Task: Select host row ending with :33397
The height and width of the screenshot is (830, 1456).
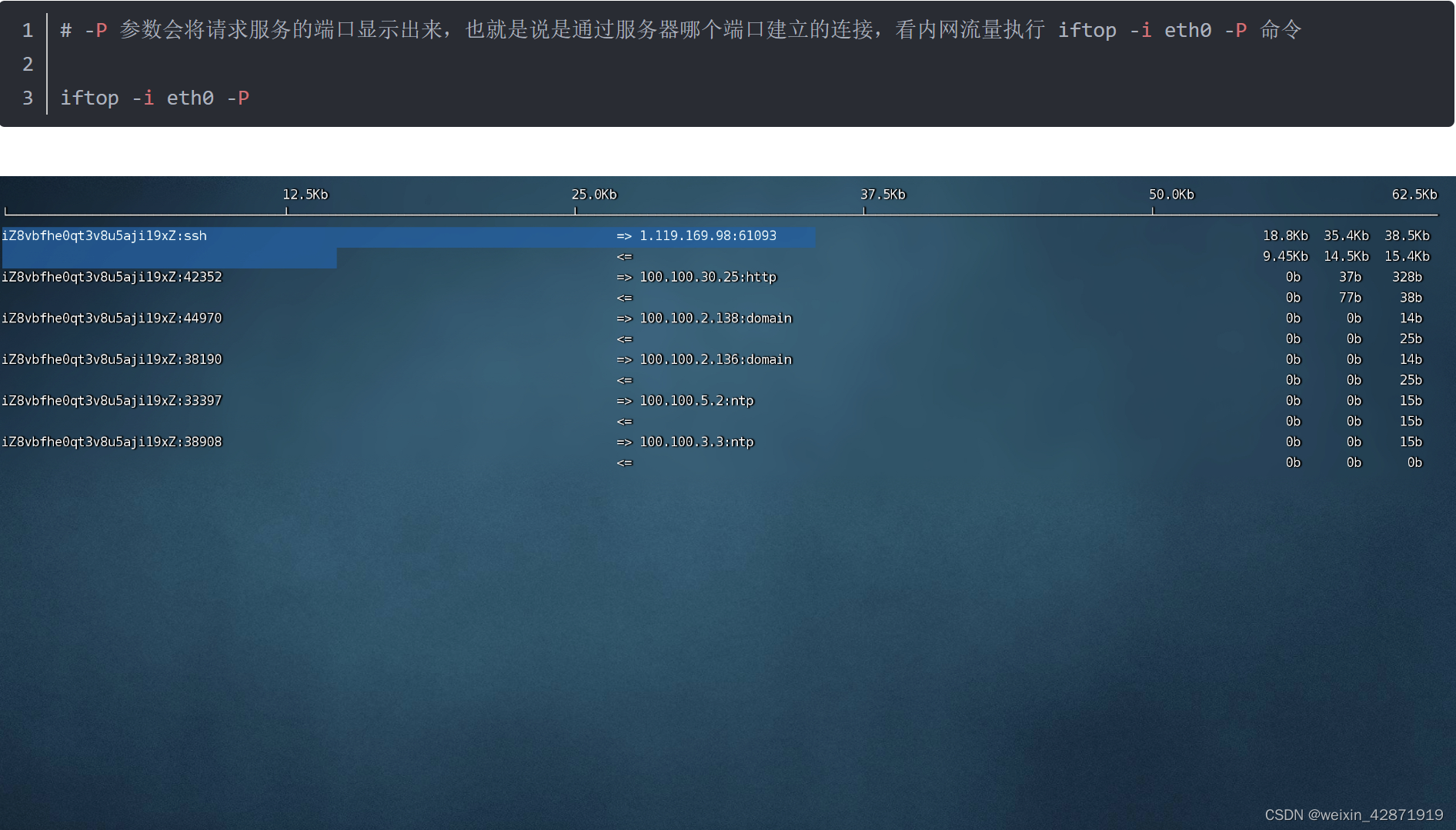Action: [112, 401]
